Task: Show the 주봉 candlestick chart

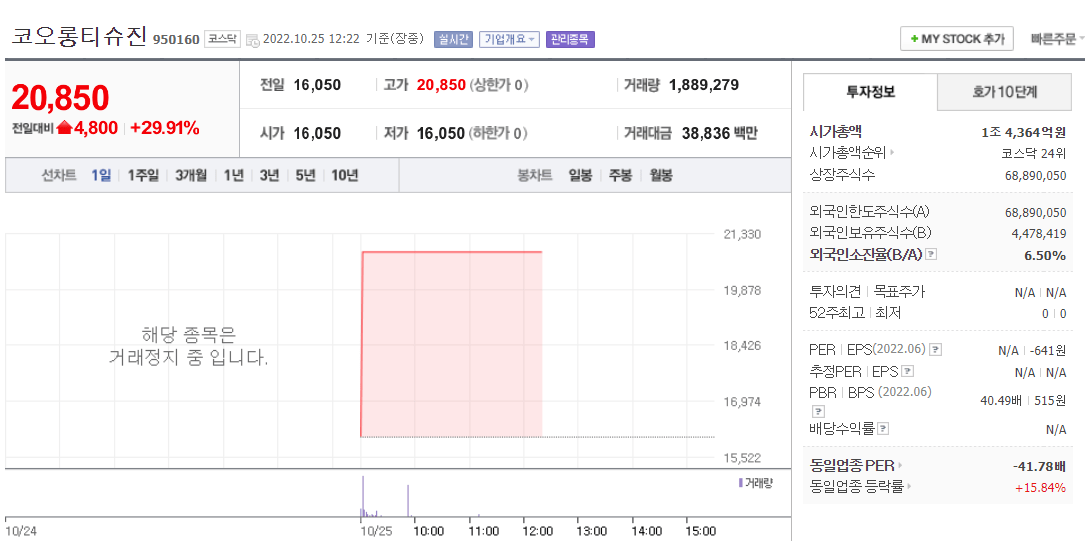Action: click(x=620, y=175)
